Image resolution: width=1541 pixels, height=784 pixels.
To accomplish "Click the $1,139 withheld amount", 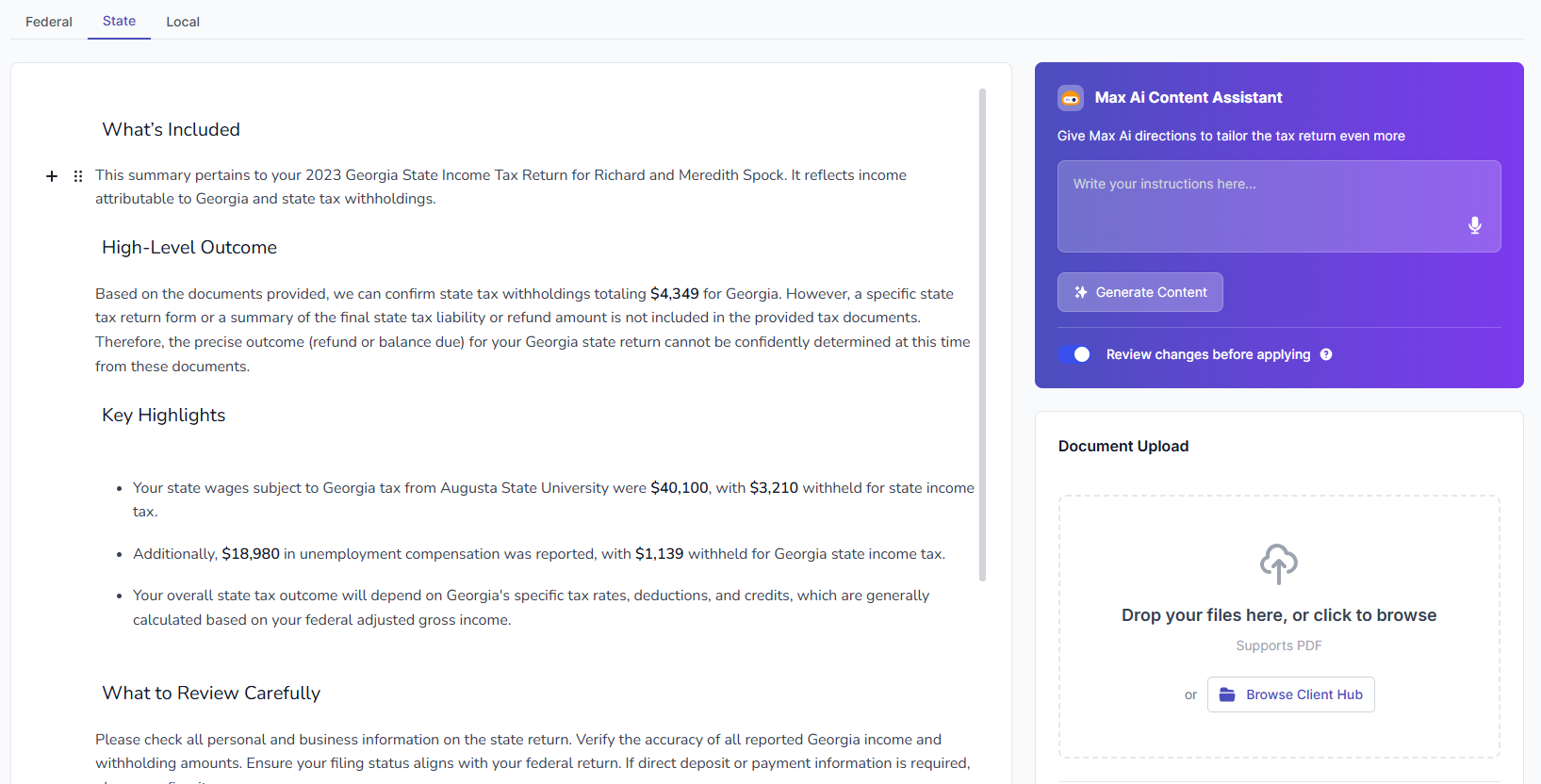I will click(659, 554).
